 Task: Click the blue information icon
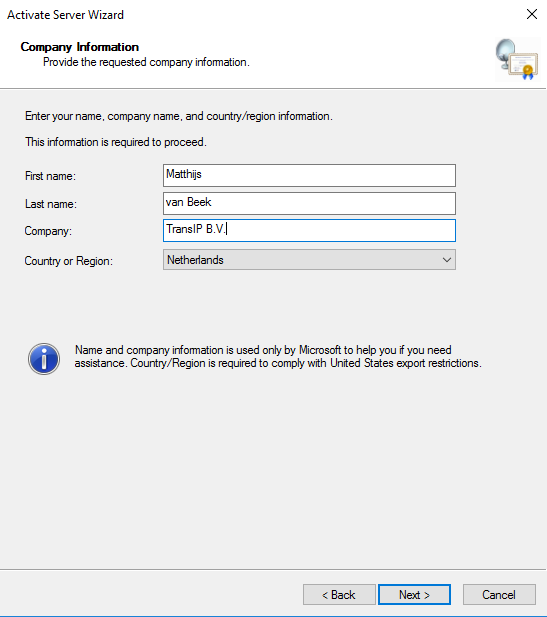pos(44,358)
